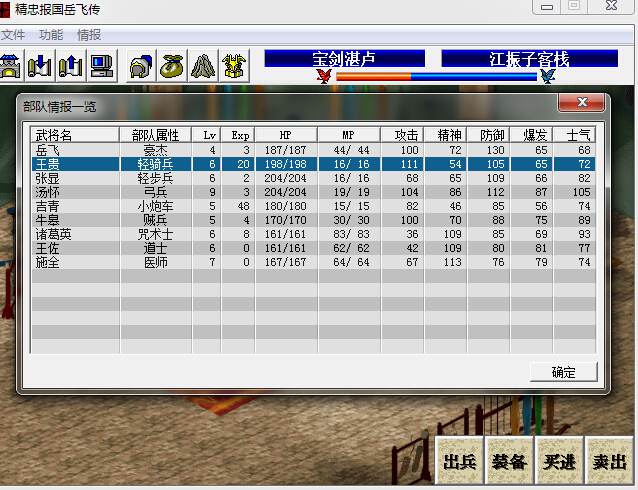Confirm with the 确定 button

click(564, 372)
